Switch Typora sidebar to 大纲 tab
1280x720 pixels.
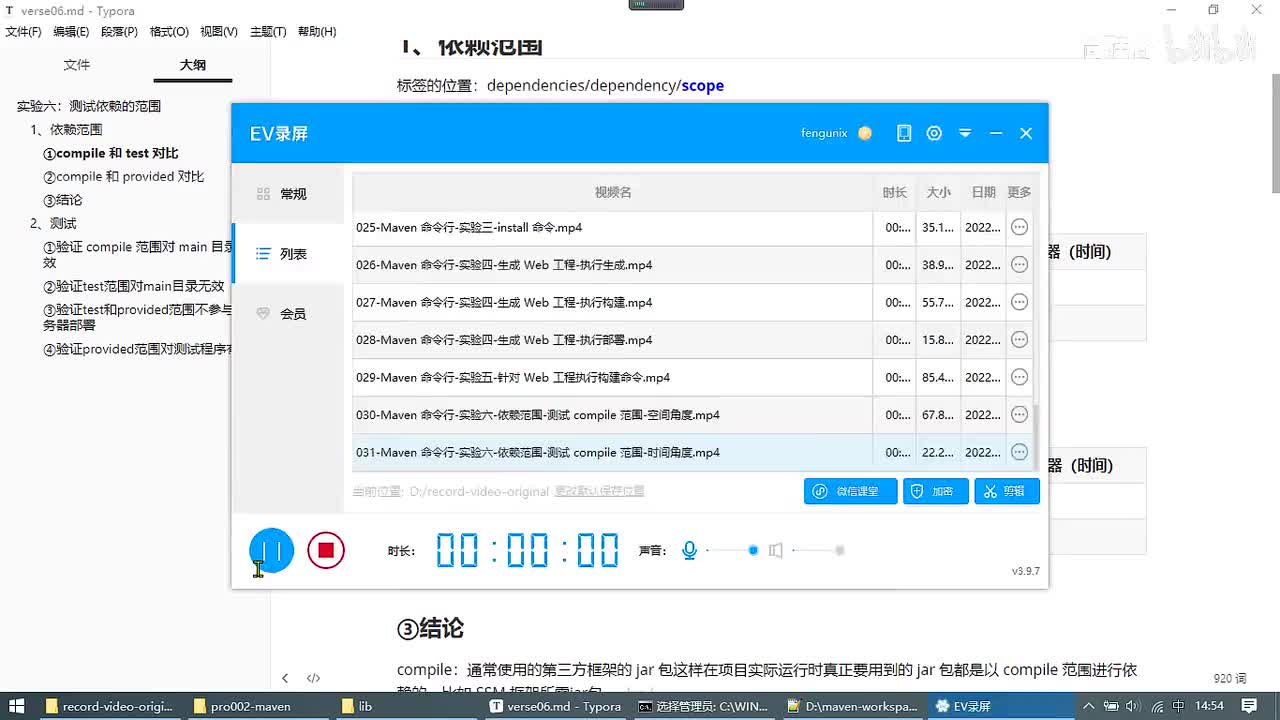pyautogui.click(x=193, y=65)
